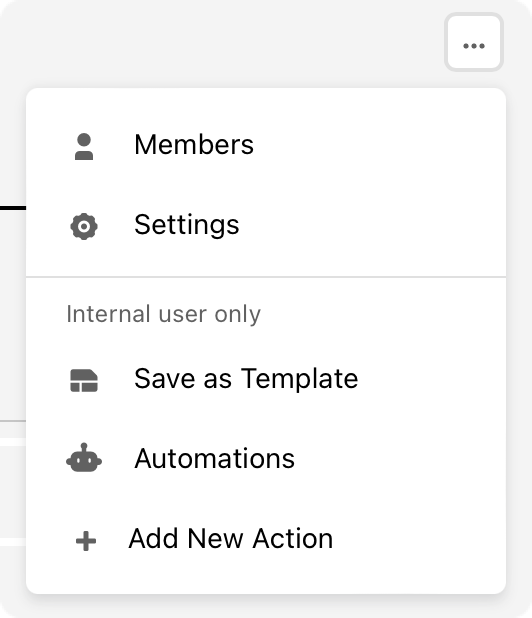Open Settings from the dropdown menu
The image size is (532, 618).
point(266,225)
